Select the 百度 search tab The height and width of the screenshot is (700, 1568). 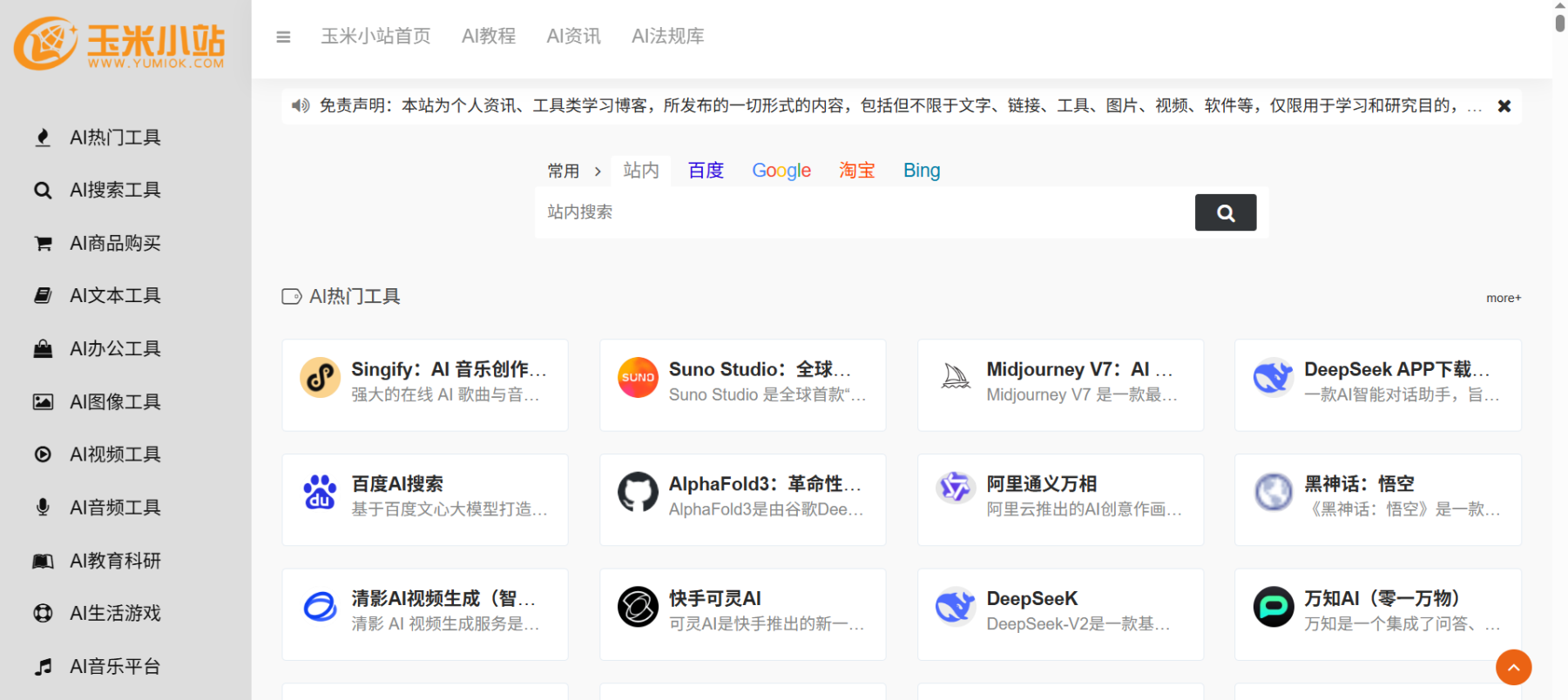tap(706, 171)
